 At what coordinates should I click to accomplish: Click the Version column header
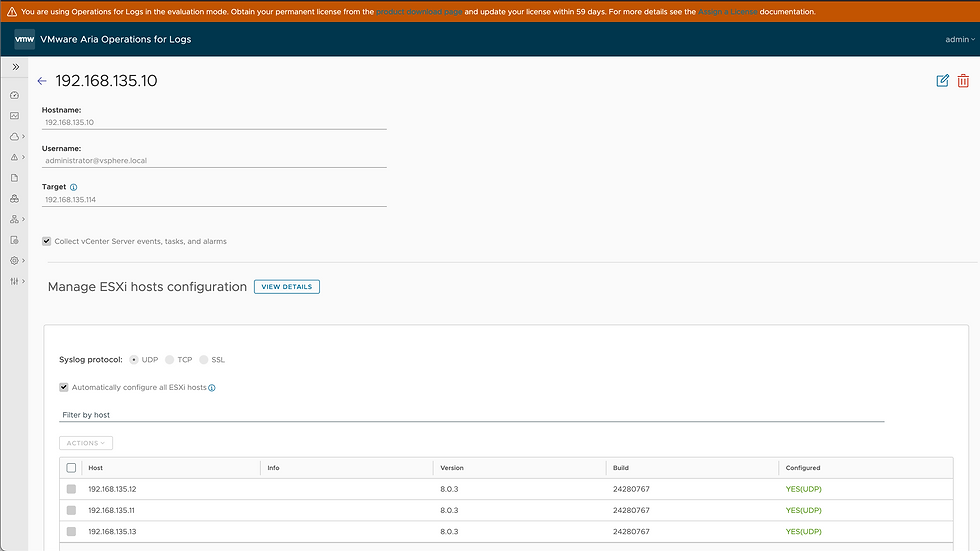point(452,468)
